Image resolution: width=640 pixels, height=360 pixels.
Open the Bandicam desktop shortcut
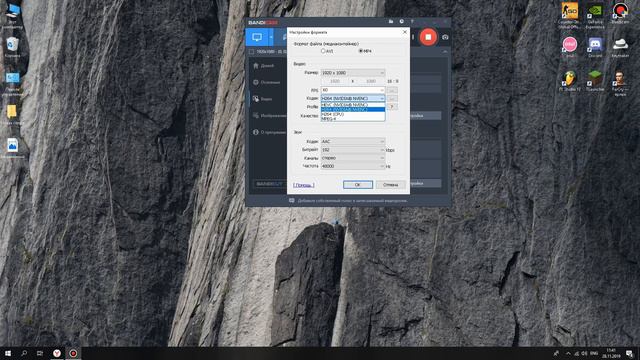[x=620, y=13]
